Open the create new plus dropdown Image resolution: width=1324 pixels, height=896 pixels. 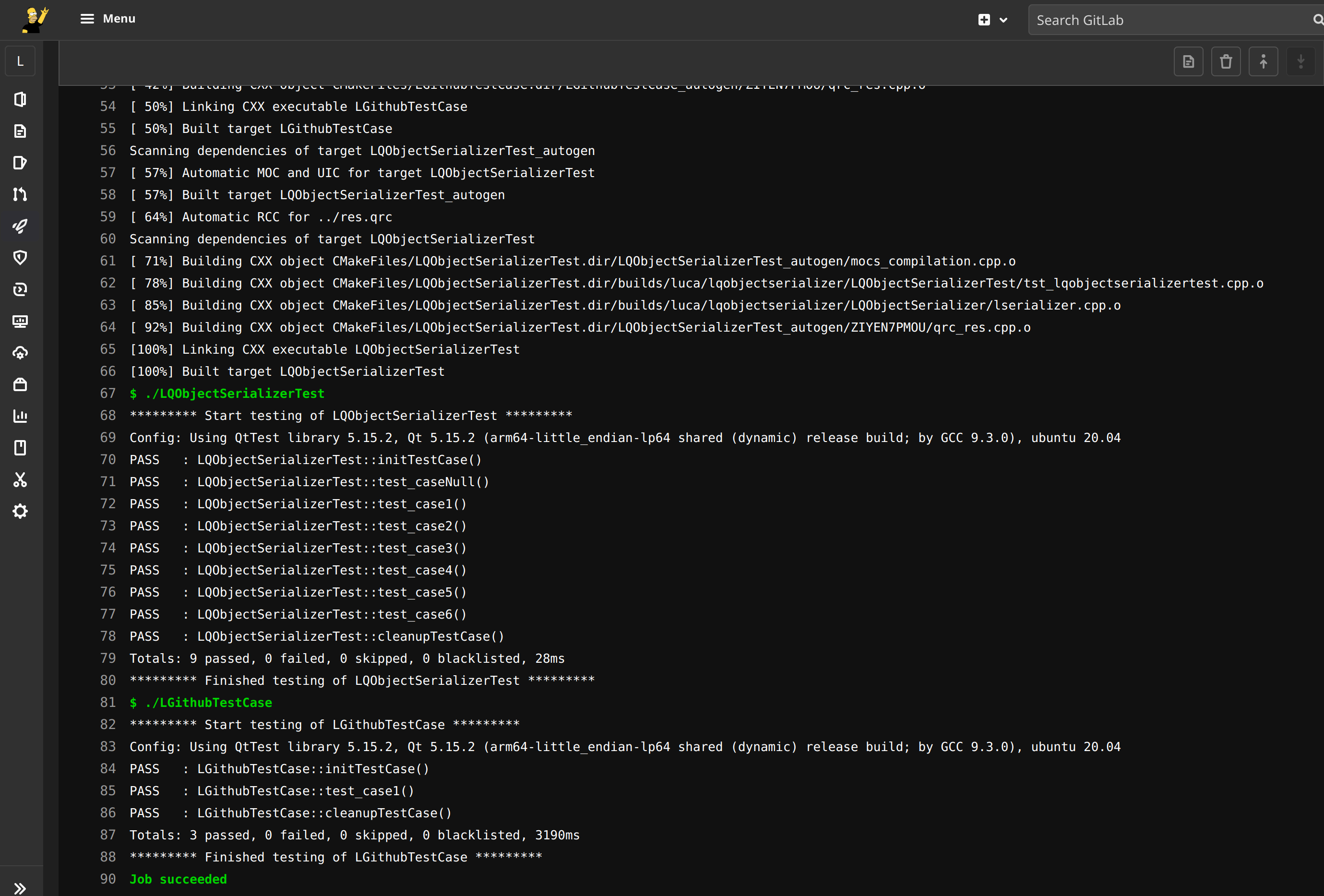click(992, 20)
